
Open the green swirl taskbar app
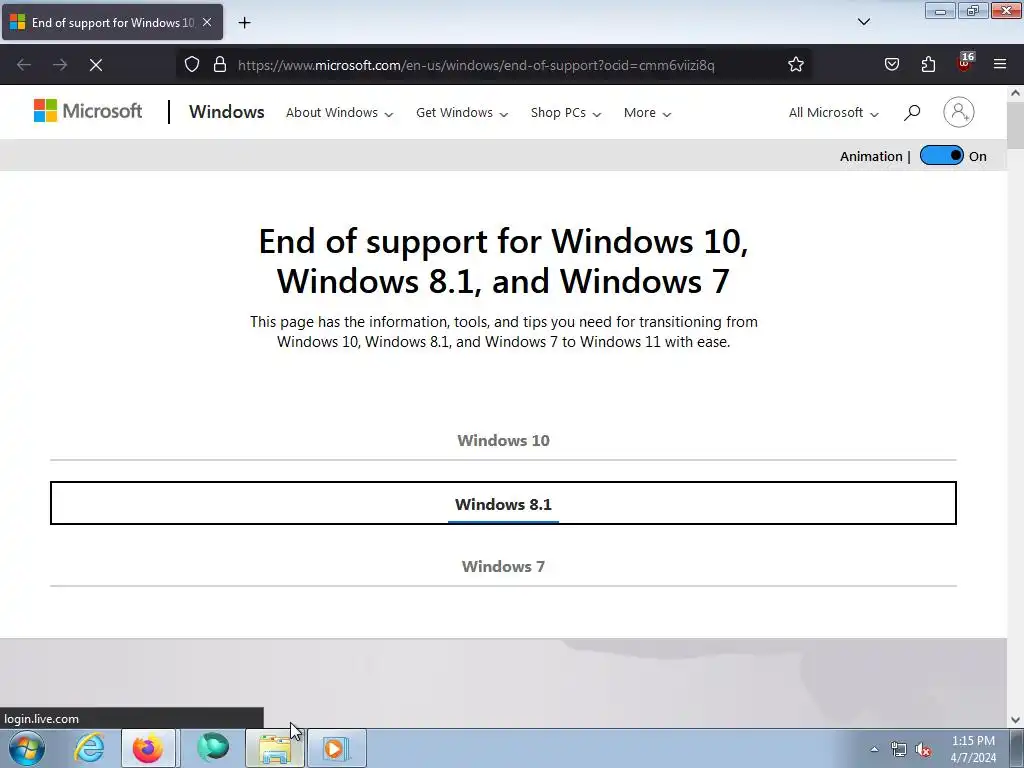point(213,748)
